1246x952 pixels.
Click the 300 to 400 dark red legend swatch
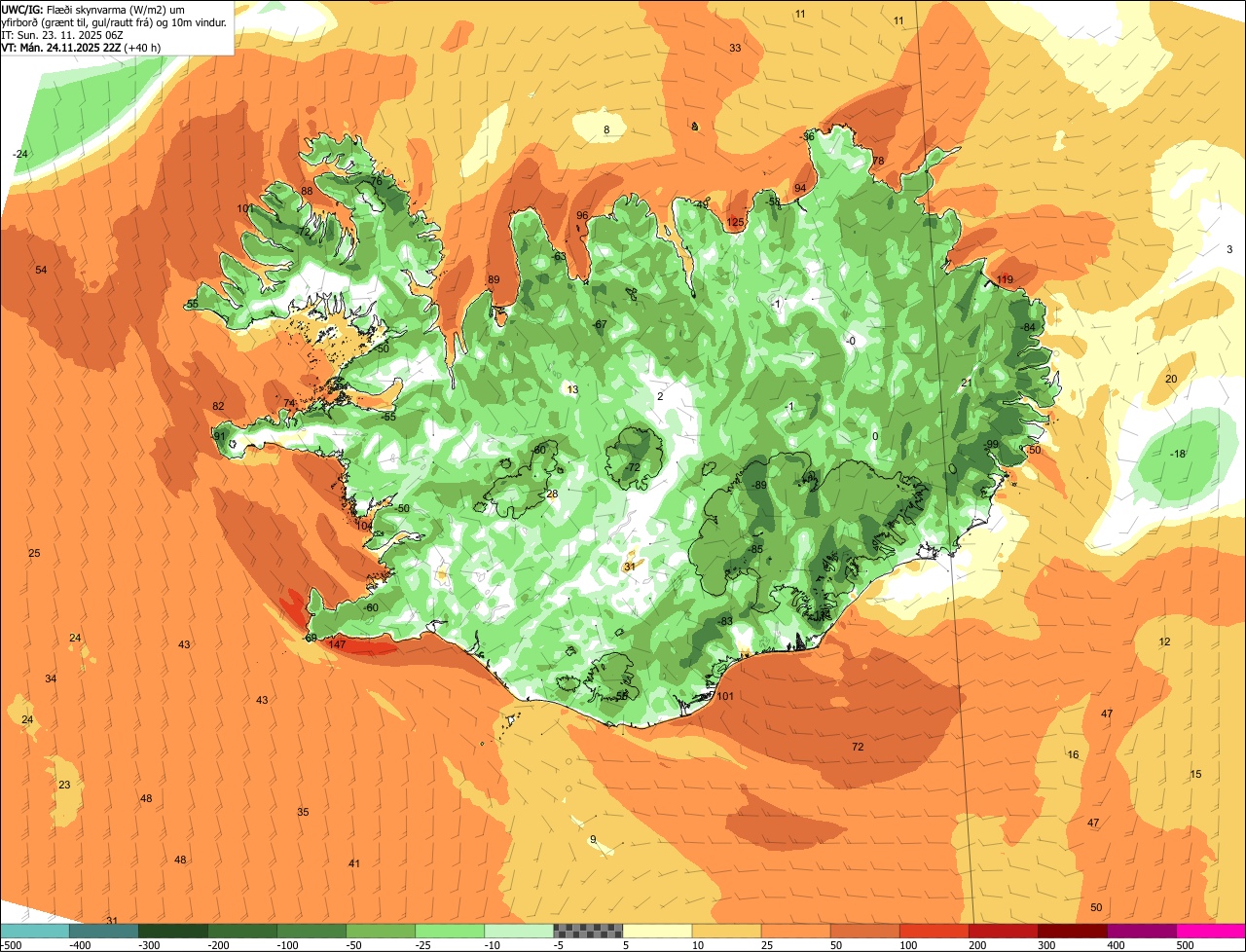[x=1072, y=931]
